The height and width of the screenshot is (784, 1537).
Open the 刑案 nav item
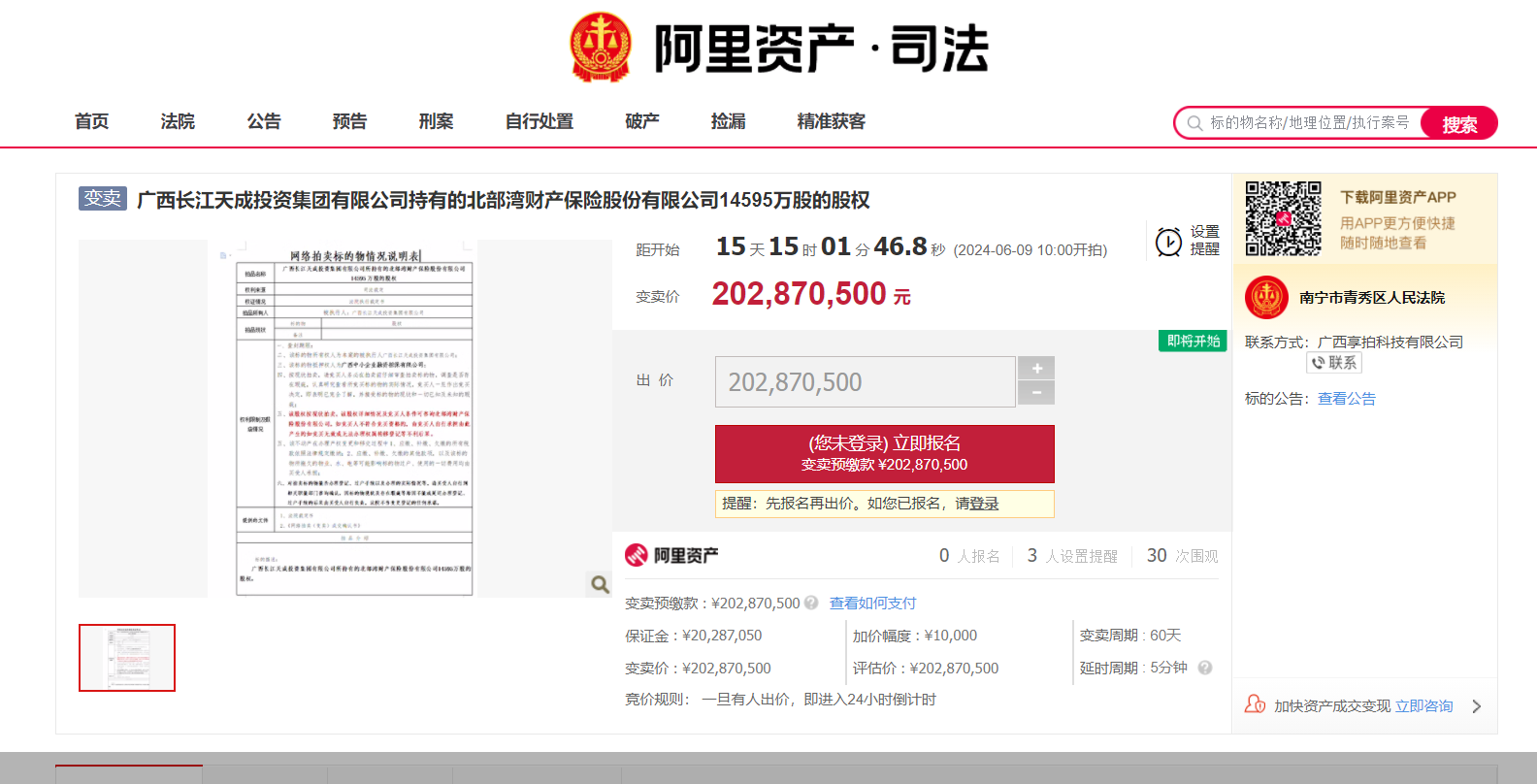click(x=436, y=121)
